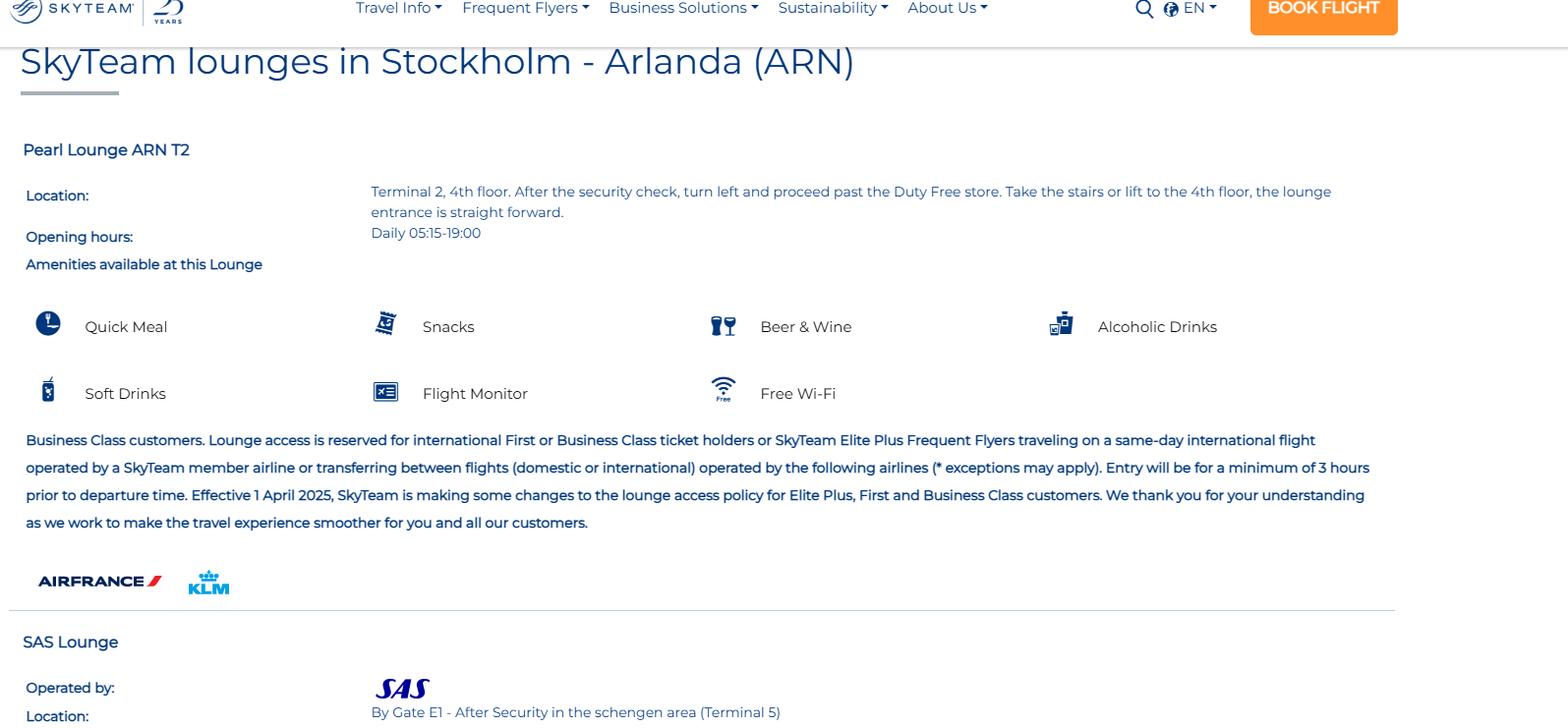Click the Flight Monitor icon
The width and height of the screenshot is (1568, 728).
[385, 392]
